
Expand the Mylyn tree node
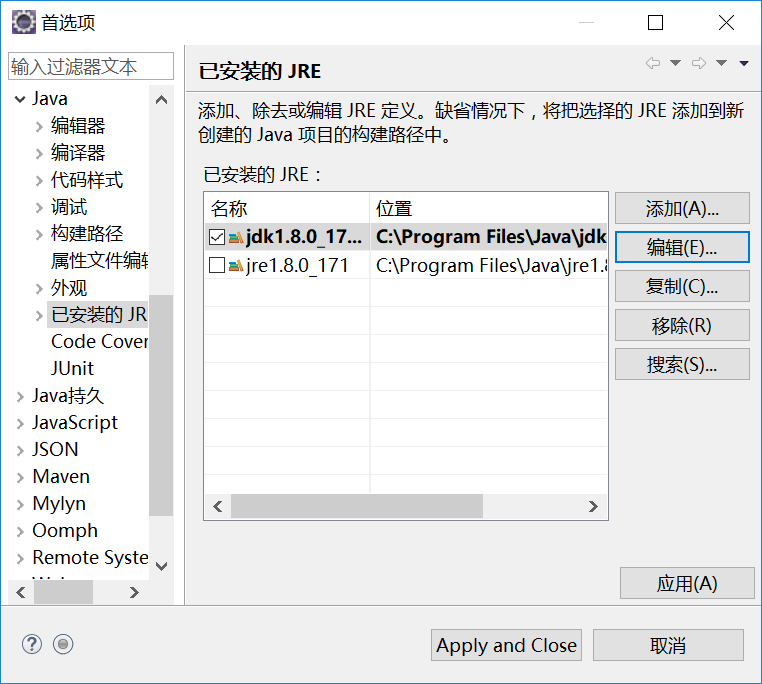[20, 505]
